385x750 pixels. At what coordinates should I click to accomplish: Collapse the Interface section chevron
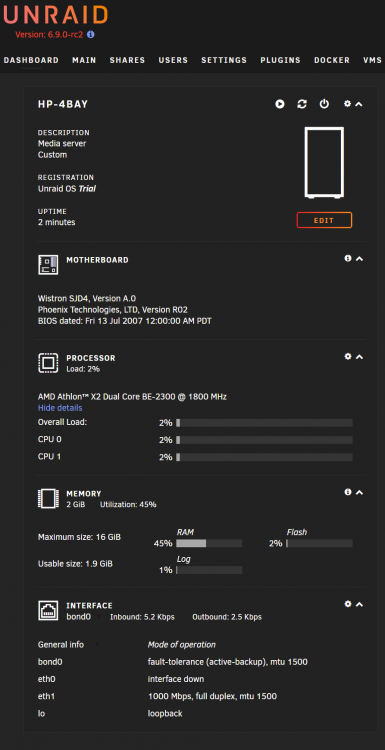tap(359, 604)
